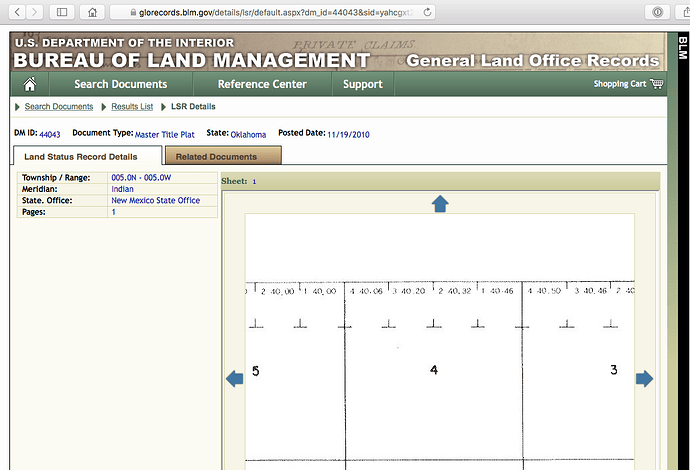Select the Land Status Record Details tab

tap(87, 156)
